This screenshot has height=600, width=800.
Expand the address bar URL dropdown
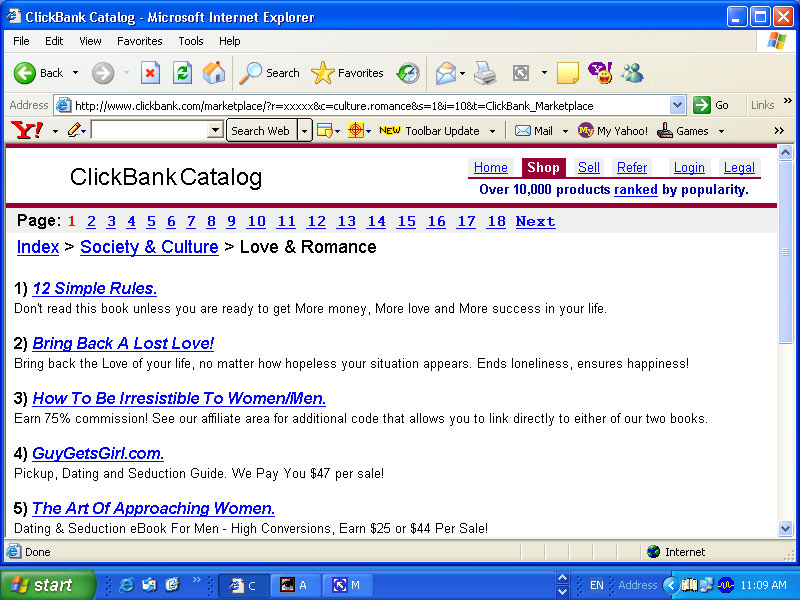677,105
